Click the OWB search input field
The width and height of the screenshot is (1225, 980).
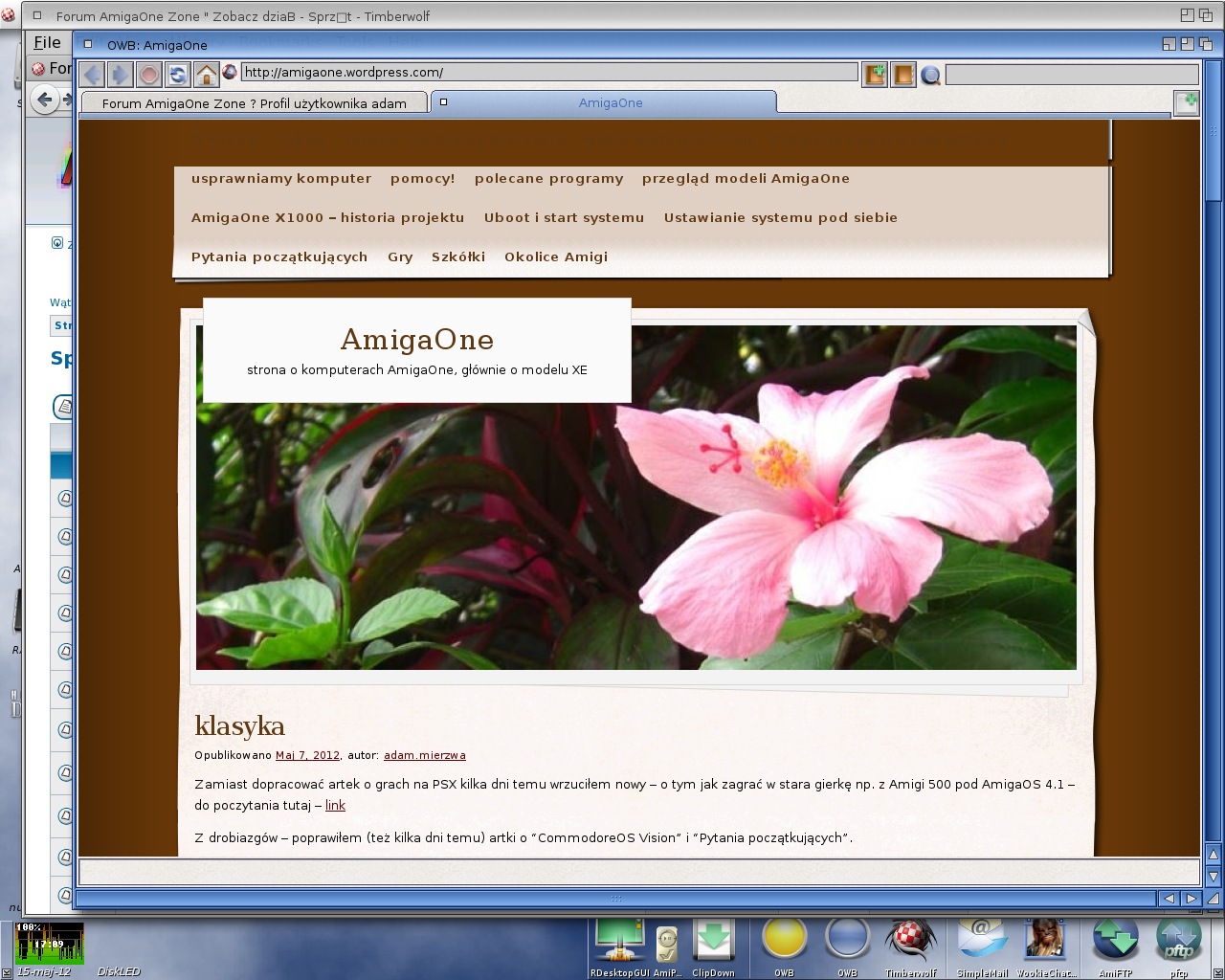point(1072,74)
